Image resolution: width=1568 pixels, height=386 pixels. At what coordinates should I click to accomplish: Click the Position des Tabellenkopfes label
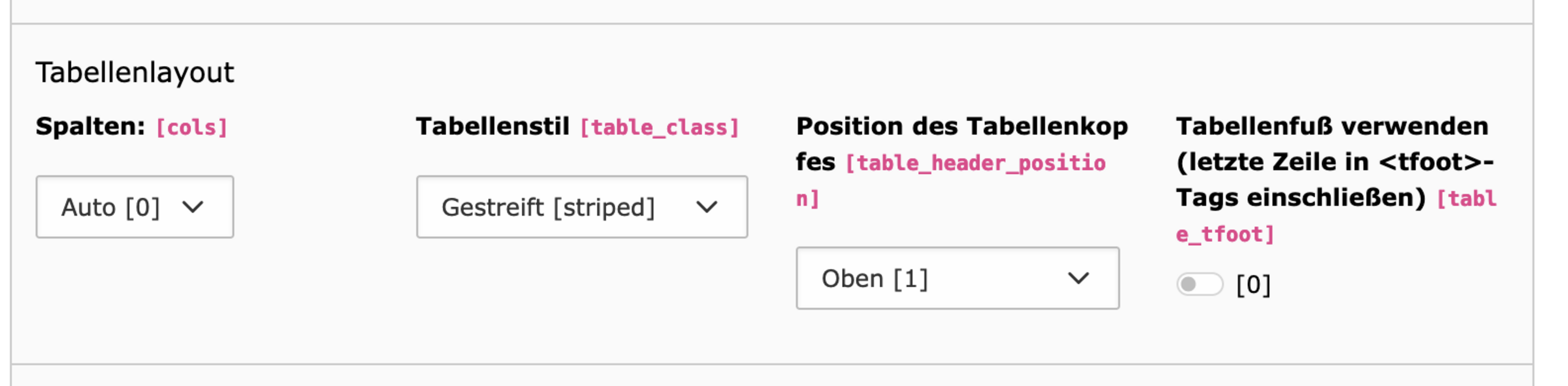(962, 144)
